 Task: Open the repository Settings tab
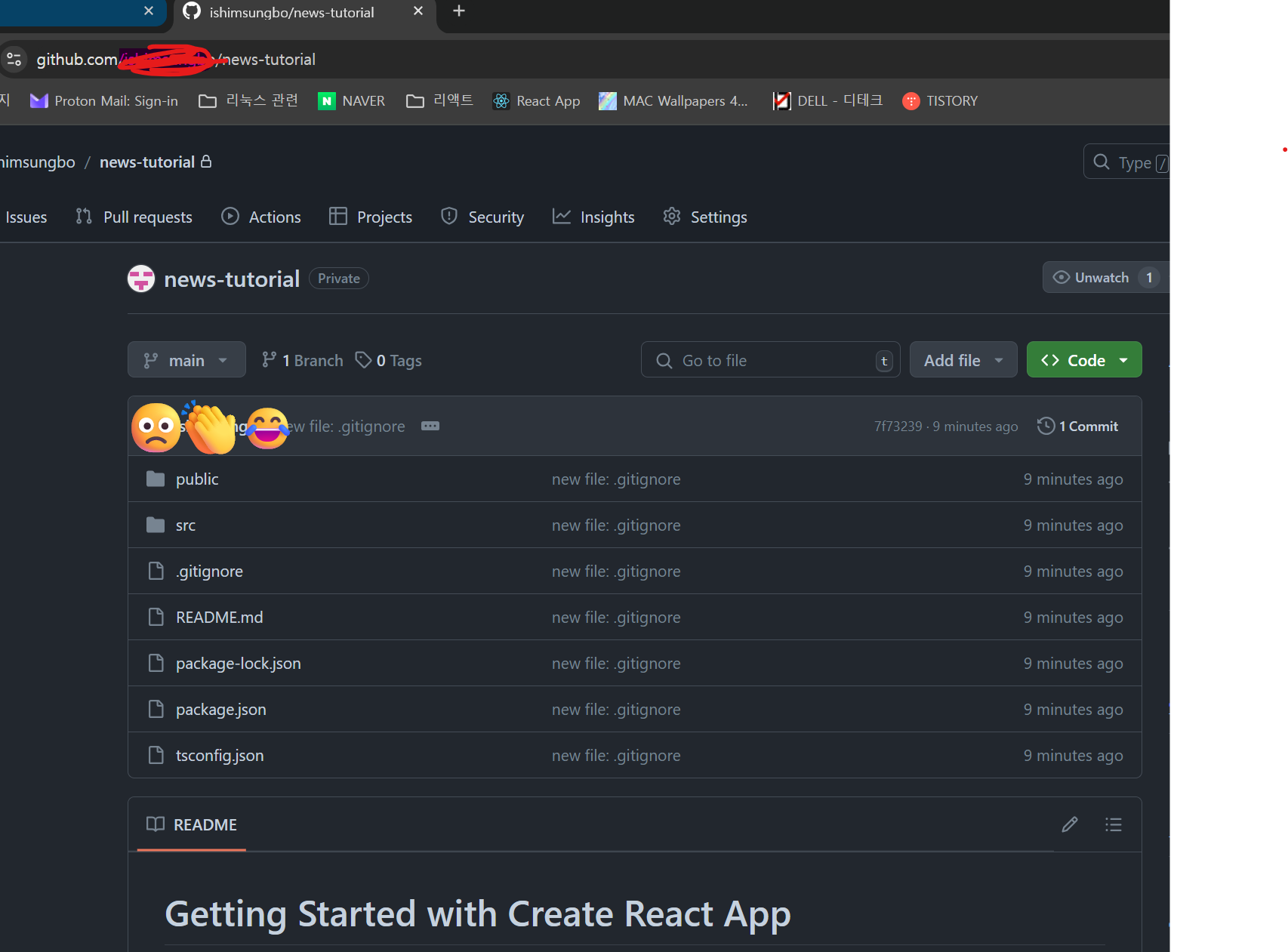pyautogui.click(x=705, y=217)
